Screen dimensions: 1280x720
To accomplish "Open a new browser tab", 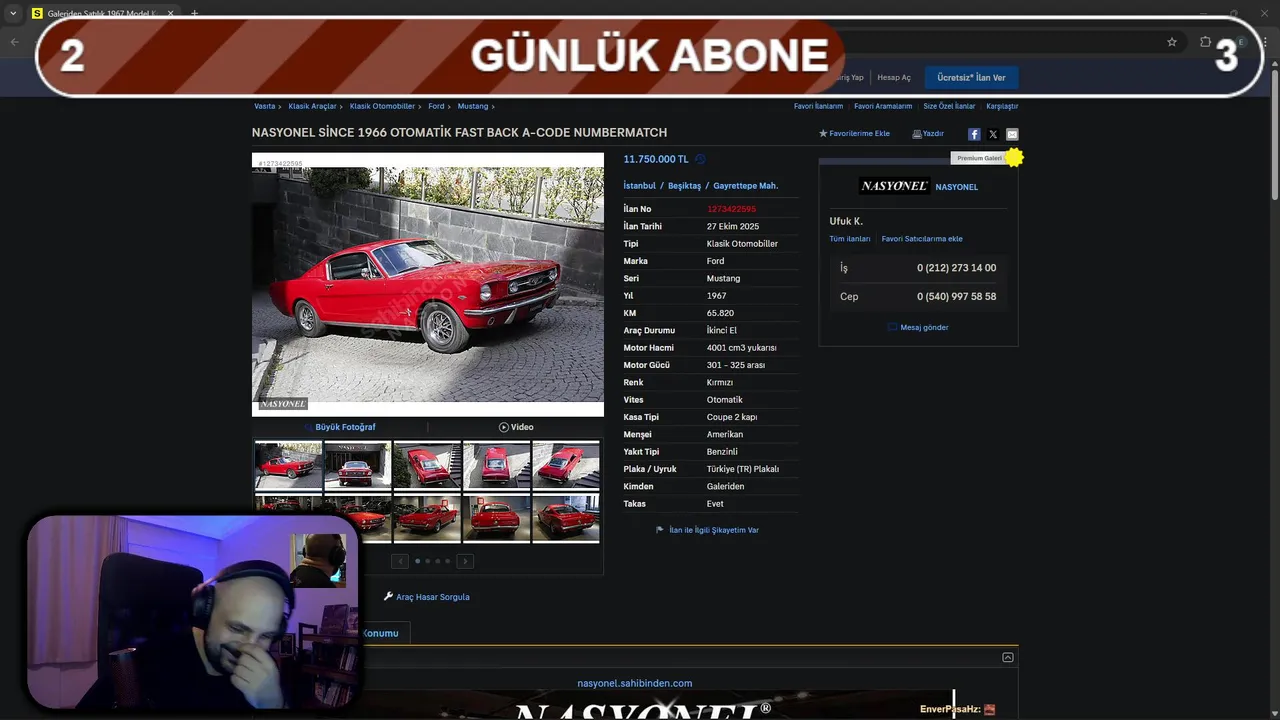I will pos(194,14).
